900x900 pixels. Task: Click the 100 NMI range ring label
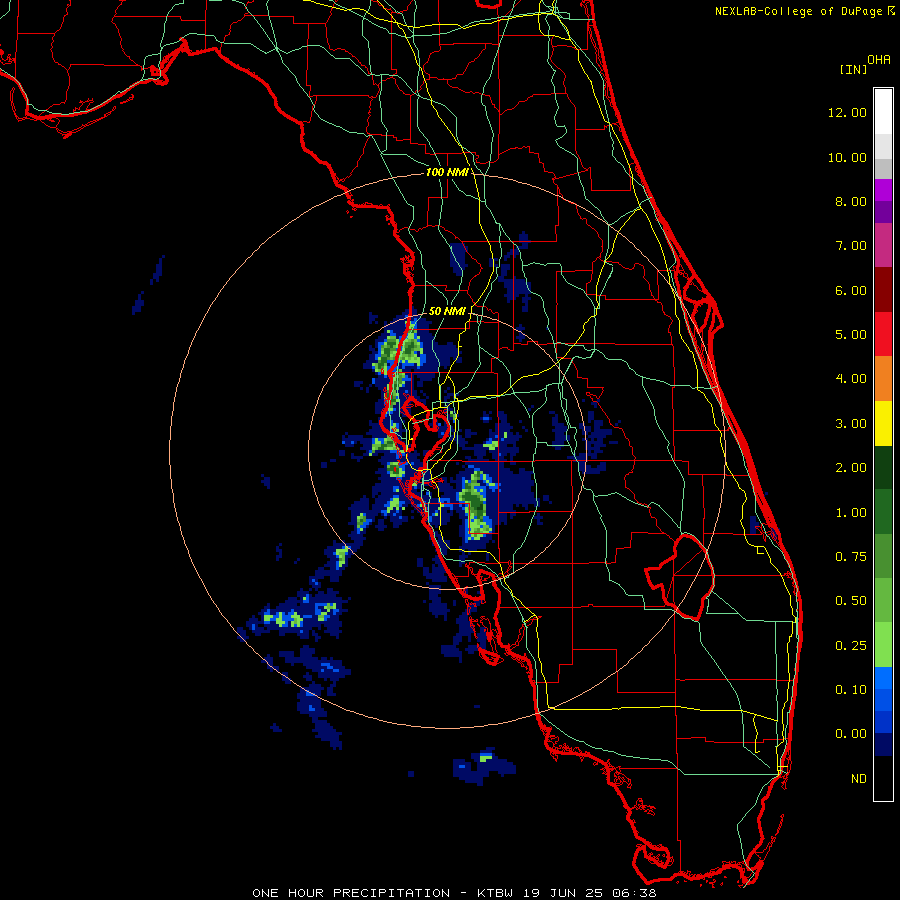(x=447, y=172)
